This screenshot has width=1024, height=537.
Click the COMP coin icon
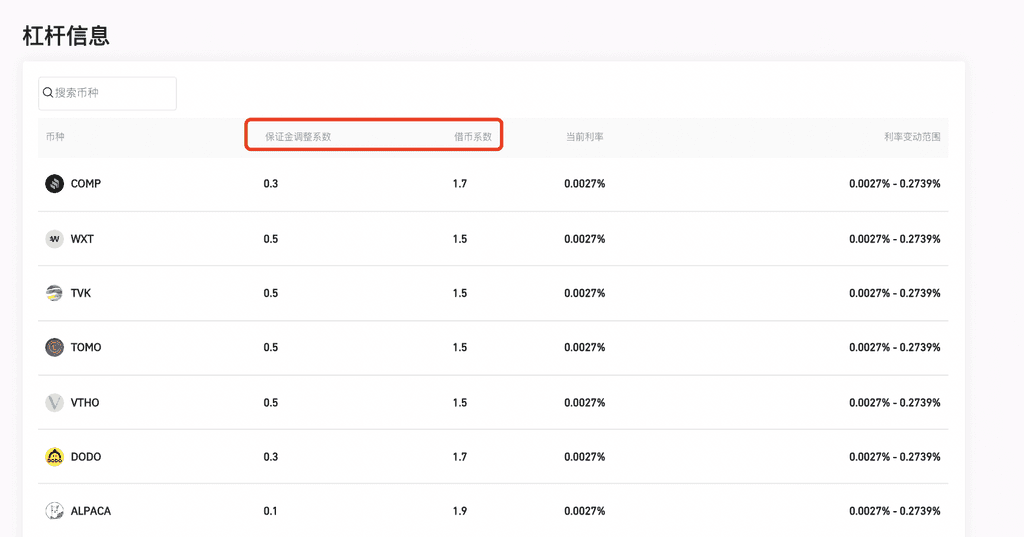pyautogui.click(x=54, y=184)
